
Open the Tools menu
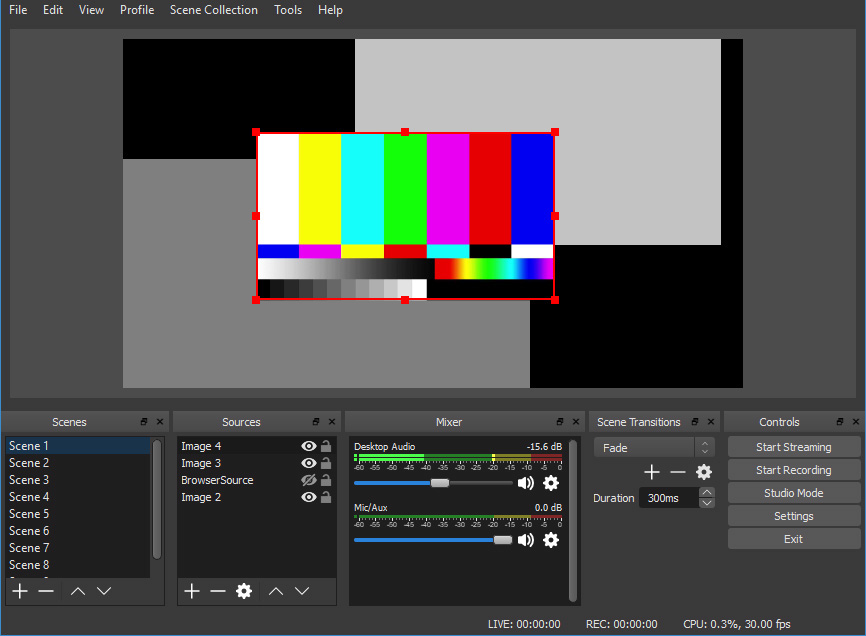point(288,10)
